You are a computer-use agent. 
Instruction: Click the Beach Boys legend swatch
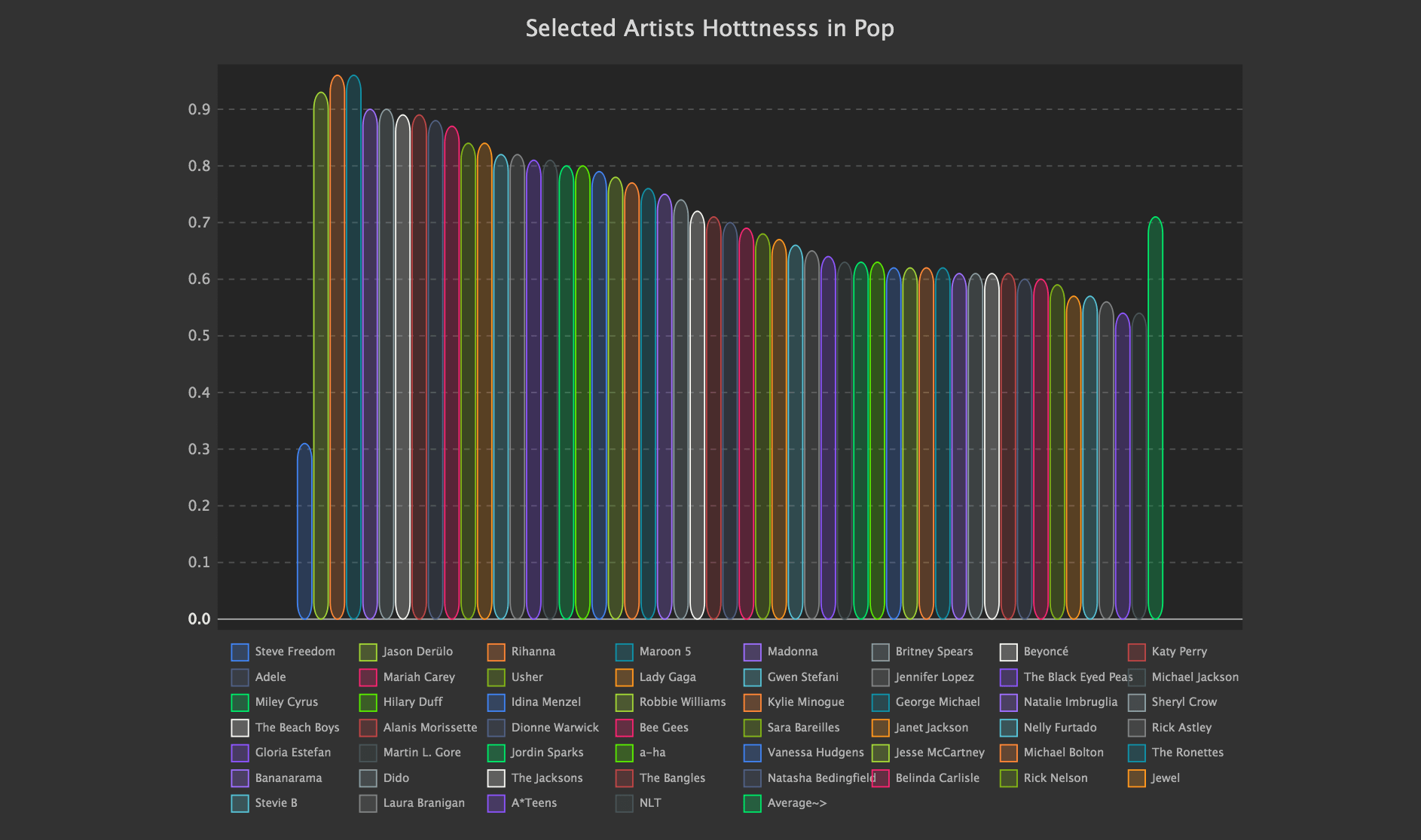click(x=240, y=728)
